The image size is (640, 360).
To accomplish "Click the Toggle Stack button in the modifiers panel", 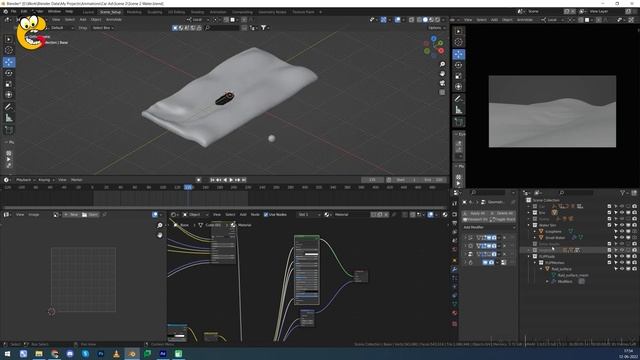I will point(503,220).
